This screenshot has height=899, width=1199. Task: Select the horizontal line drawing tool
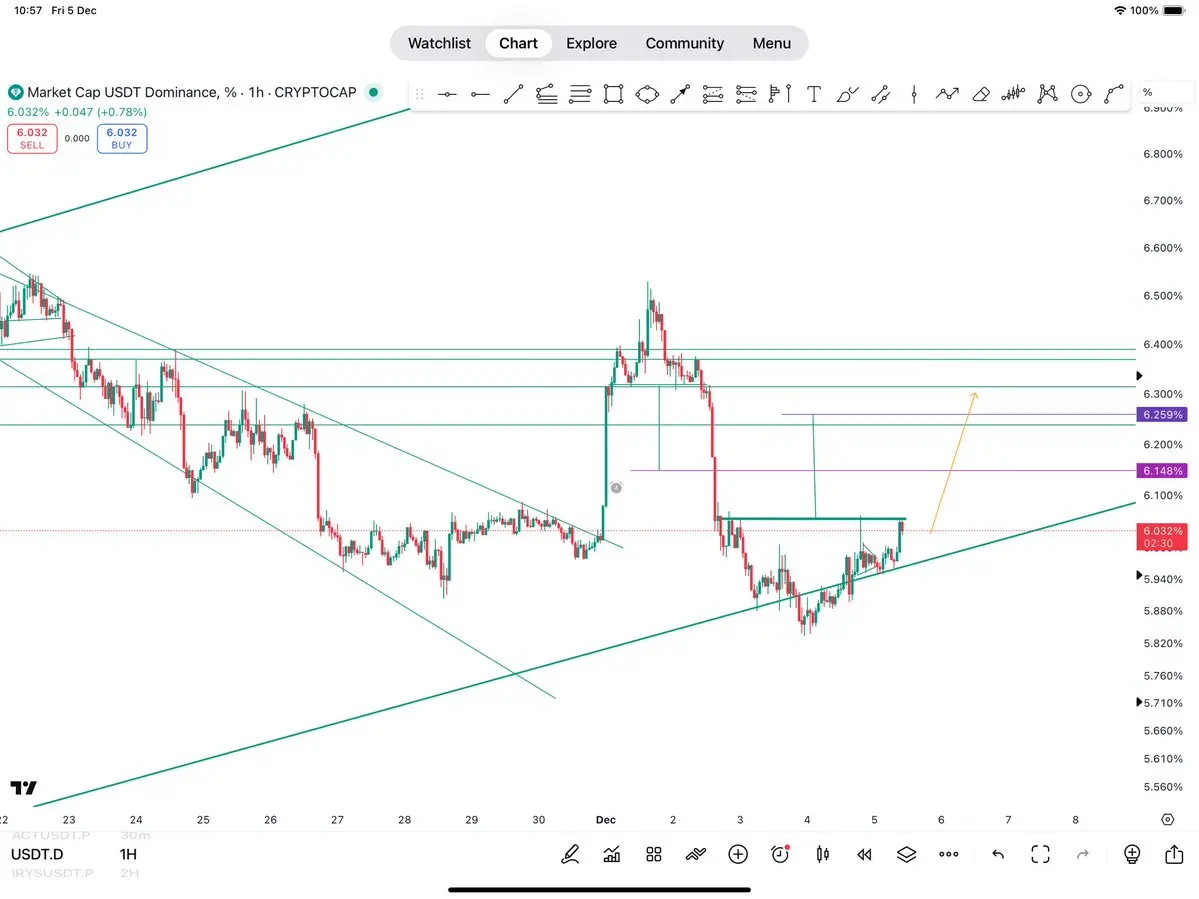pos(447,94)
